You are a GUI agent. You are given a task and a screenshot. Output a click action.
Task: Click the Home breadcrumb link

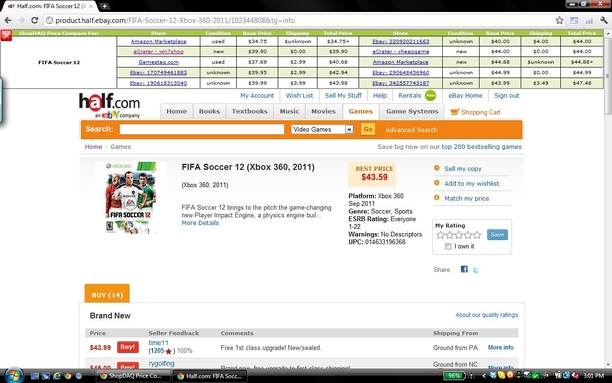pyautogui.click(x=93, y=146)
